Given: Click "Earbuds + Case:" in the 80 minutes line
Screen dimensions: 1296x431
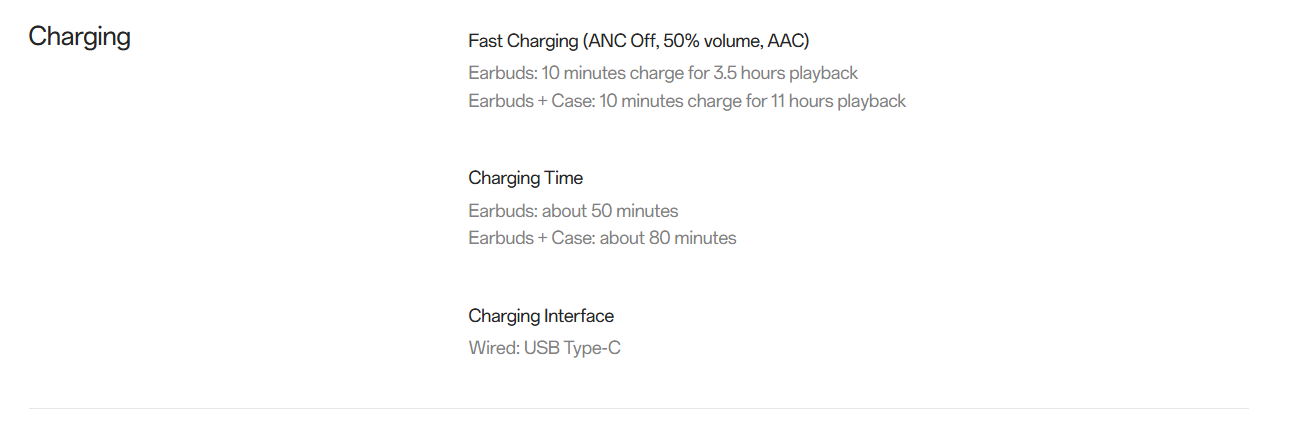Looking at the screenshot, I should pos(531,238).
